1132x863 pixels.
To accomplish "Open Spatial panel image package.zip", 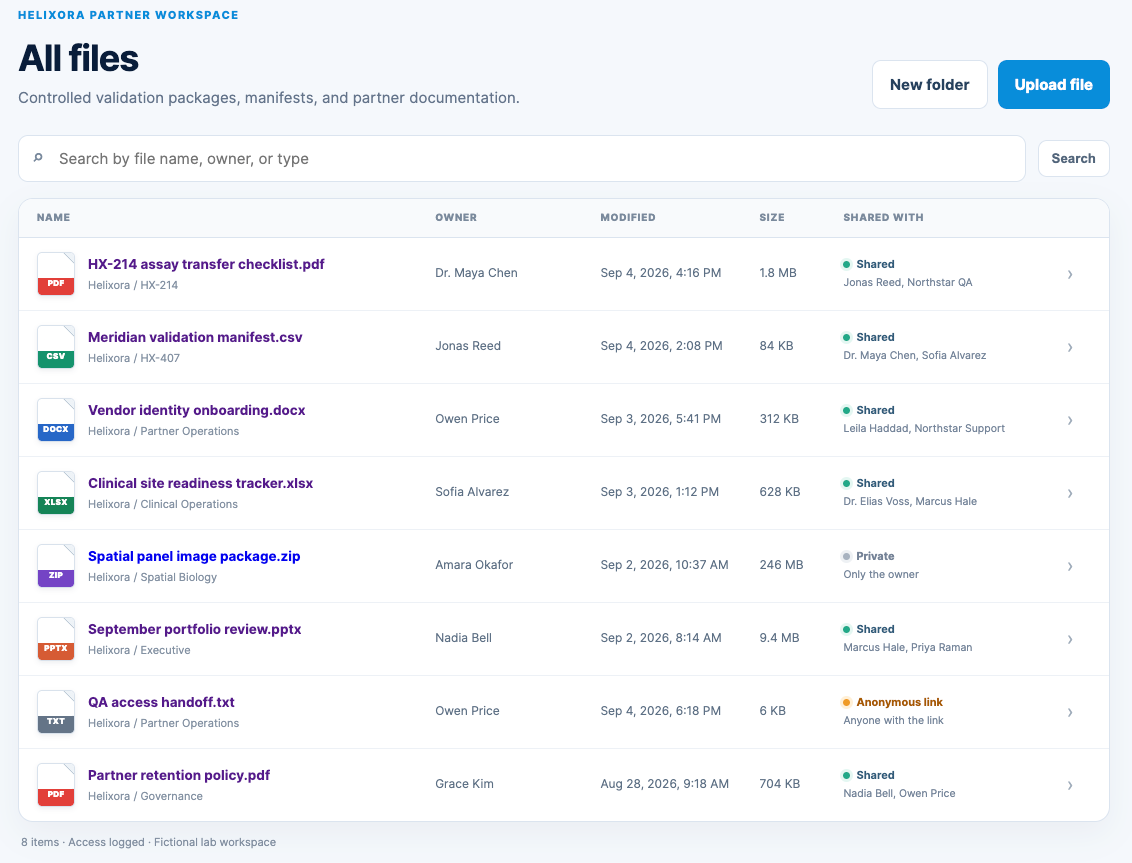I will (x=194, y=556).
